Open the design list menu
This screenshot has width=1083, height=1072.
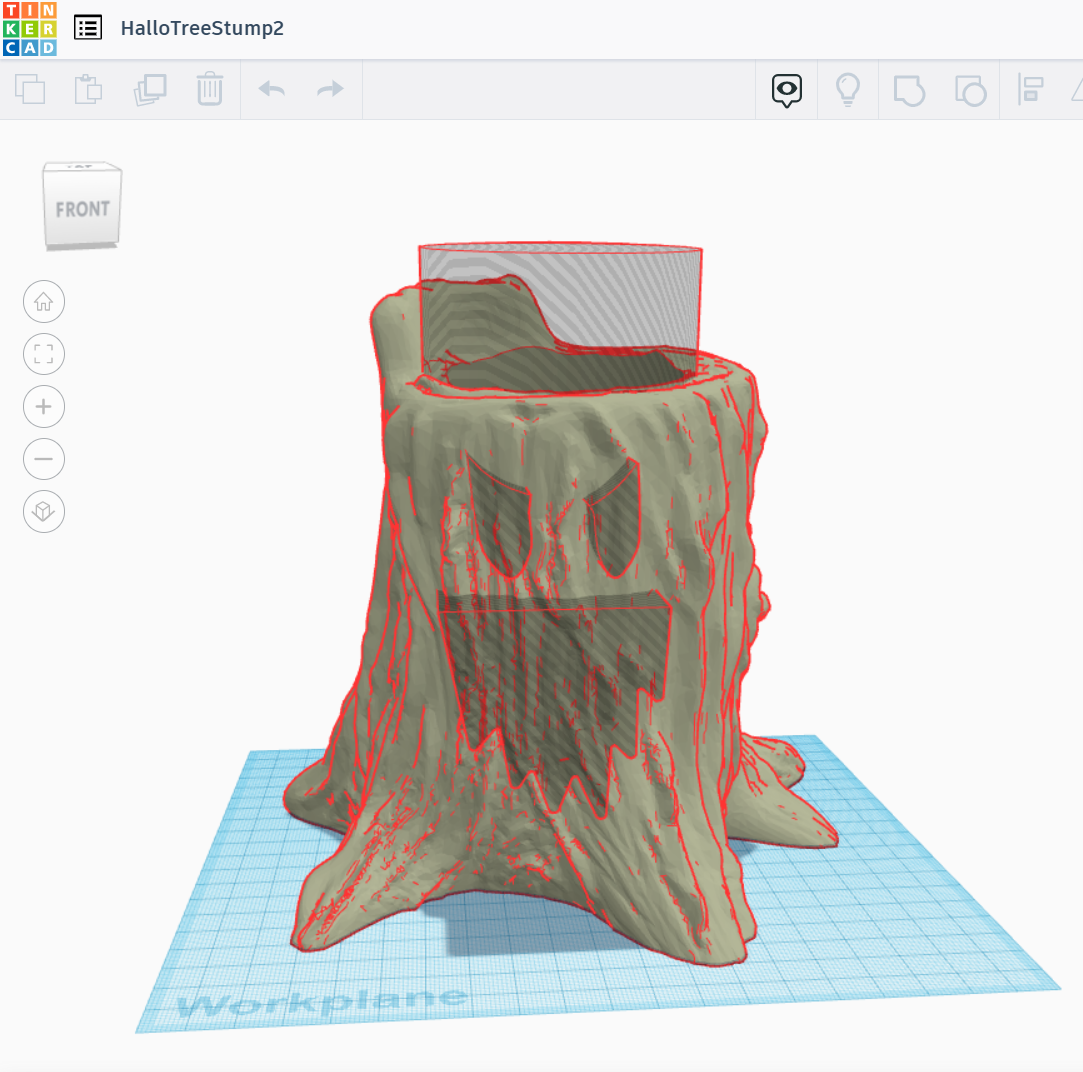[88, 27]
